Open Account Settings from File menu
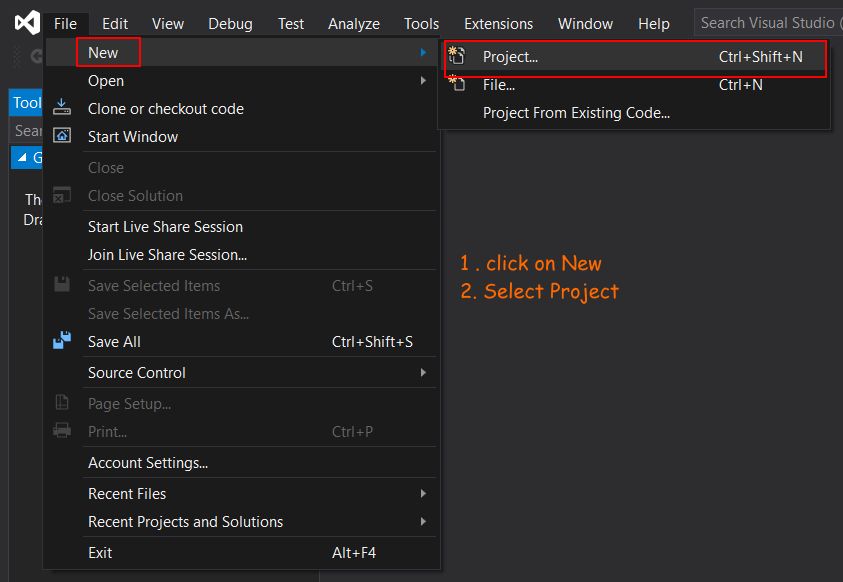Viewport: 843px width, 582px height. [148, 463]
